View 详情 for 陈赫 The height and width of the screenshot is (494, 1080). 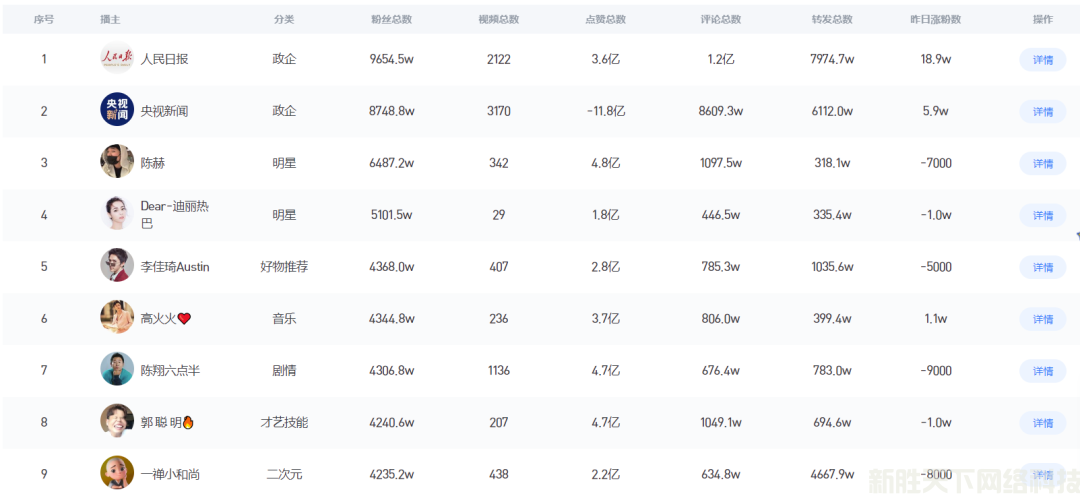pos(1042,163)
